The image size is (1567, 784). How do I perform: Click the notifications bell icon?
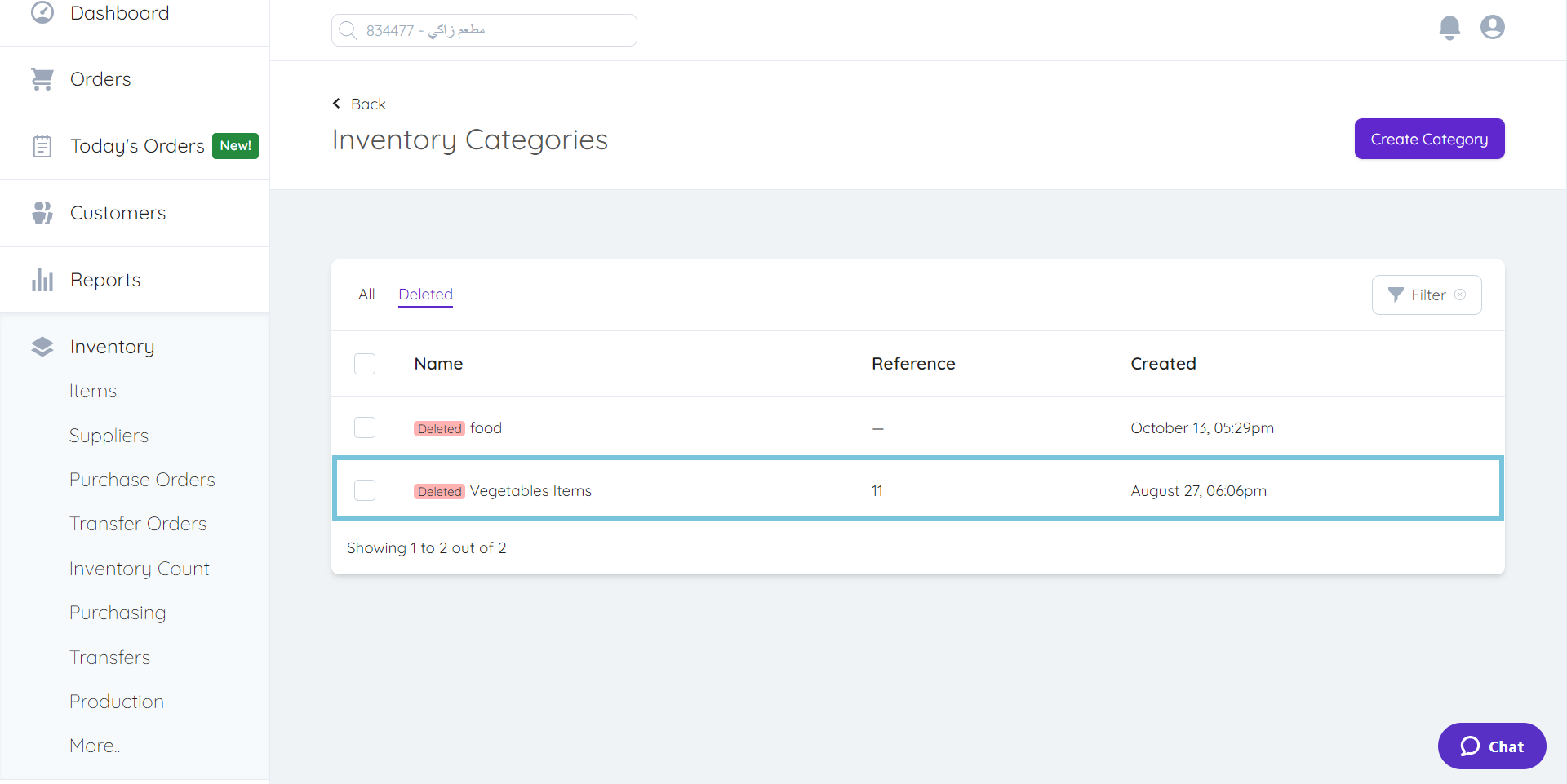pos(1449,28)
